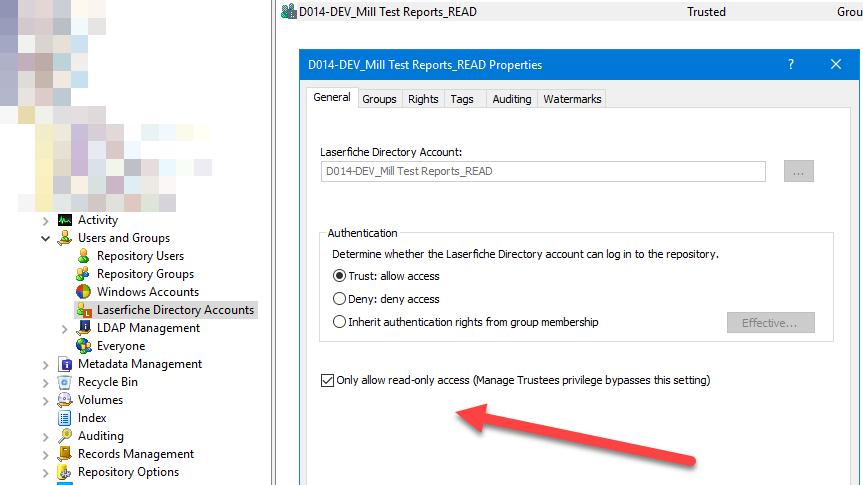
Task: Click the Everyone globe icon
Action: (x=84, y=346)
